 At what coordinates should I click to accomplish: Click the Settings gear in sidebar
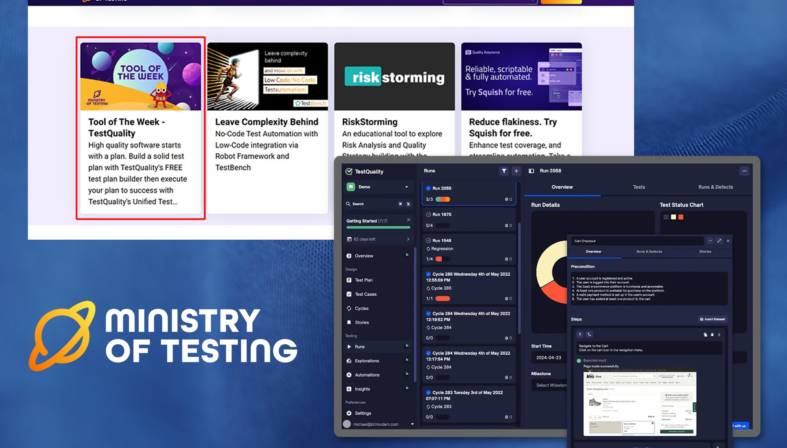(x=349, y=412)
